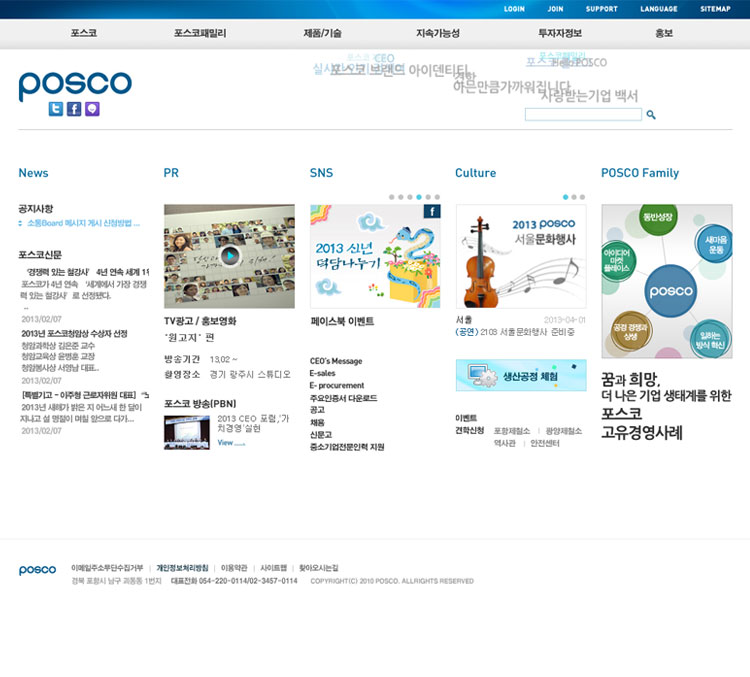Click the 생산공정 체험 banner
The width and height of the screenshot is (750, 677).
pos(521,375)
